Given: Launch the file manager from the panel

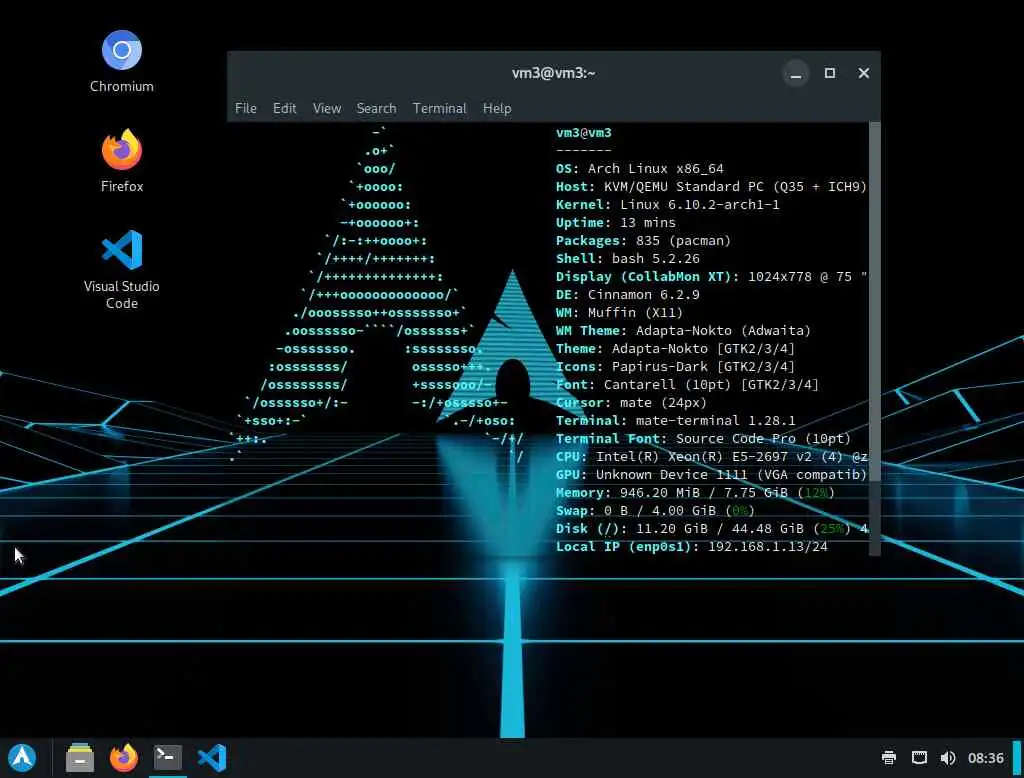Looking at the screenshot, I should 80,758.
